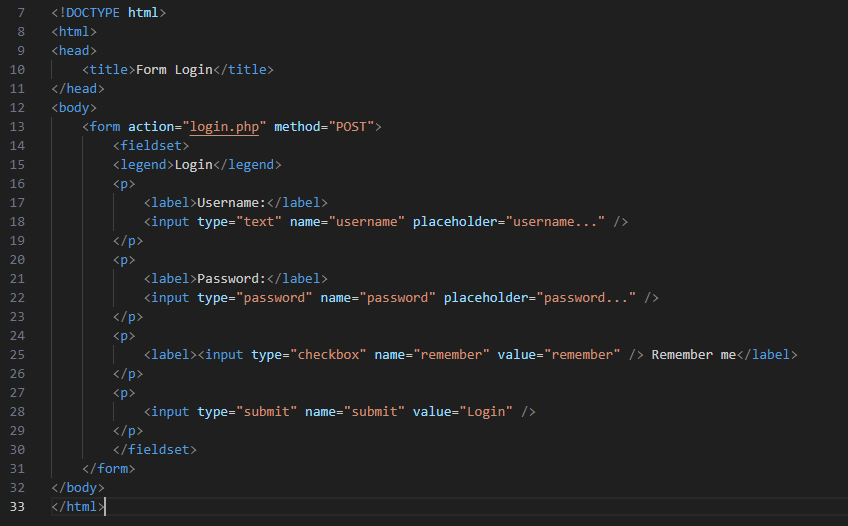The width and height of the screenshot is (848, 526).
Task: Click the closing html tag on line 33
Action: (x=78, y=507)
